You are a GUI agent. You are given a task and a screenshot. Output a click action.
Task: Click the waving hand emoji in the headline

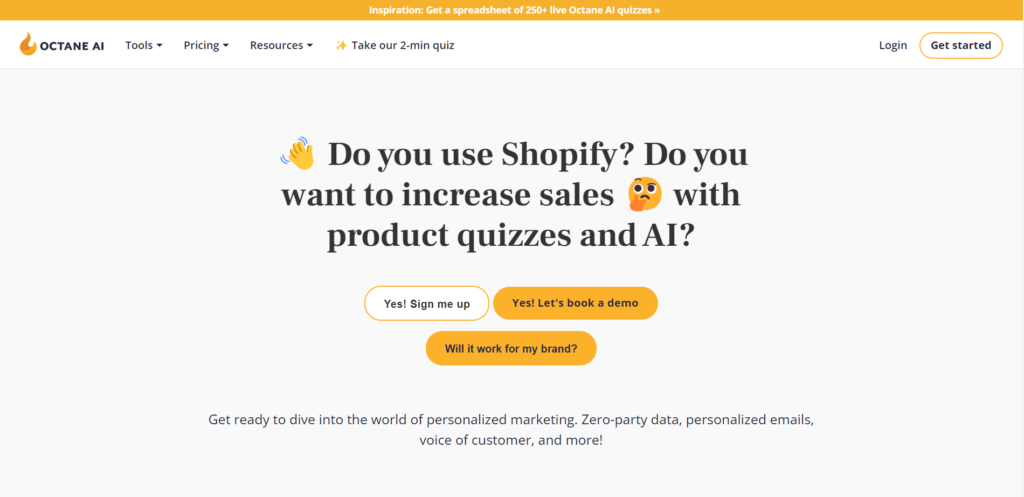pyautogui.click(x=298, y=153)
